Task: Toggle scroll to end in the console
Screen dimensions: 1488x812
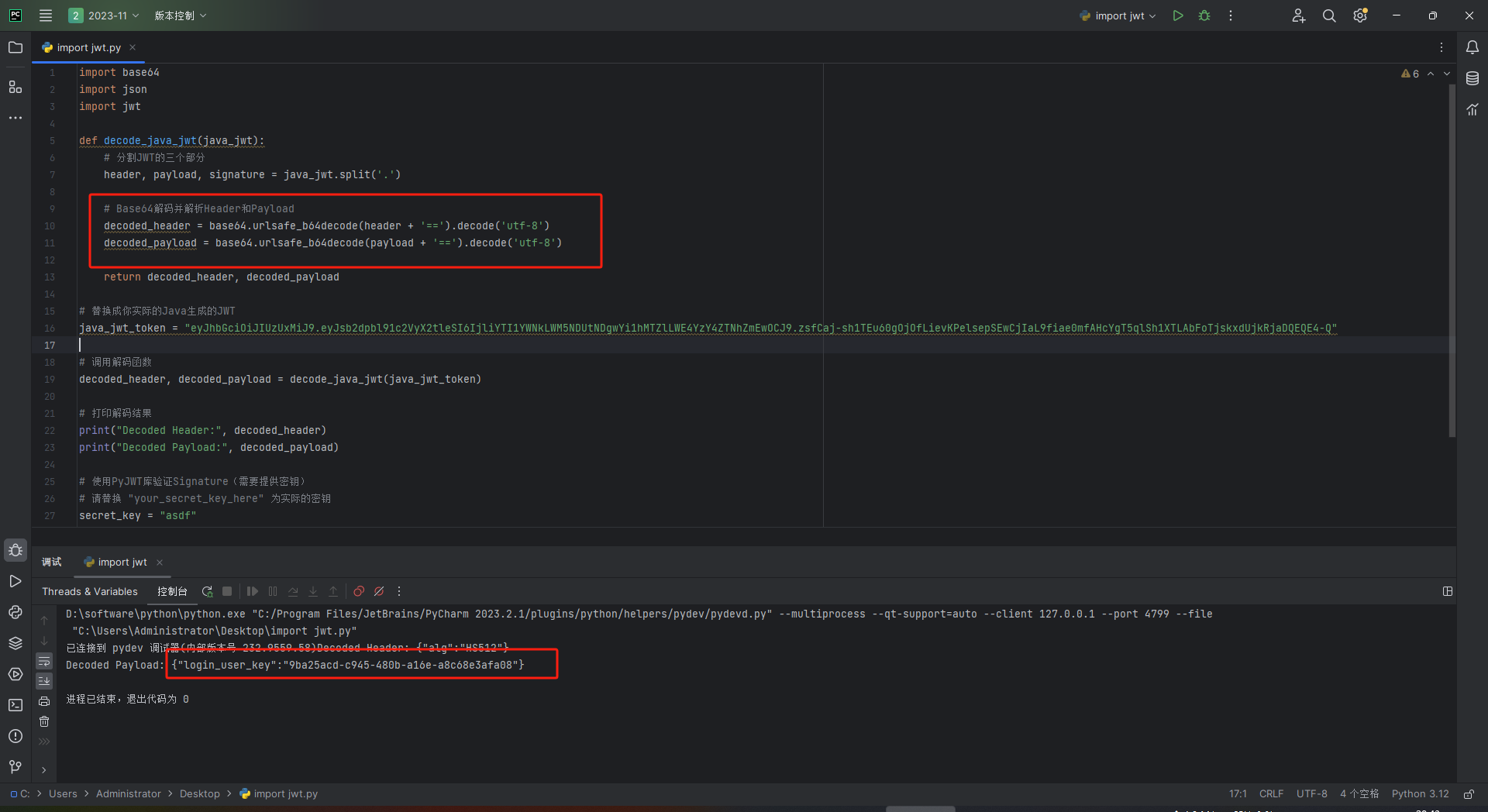Action: click(x=44, y=681)
